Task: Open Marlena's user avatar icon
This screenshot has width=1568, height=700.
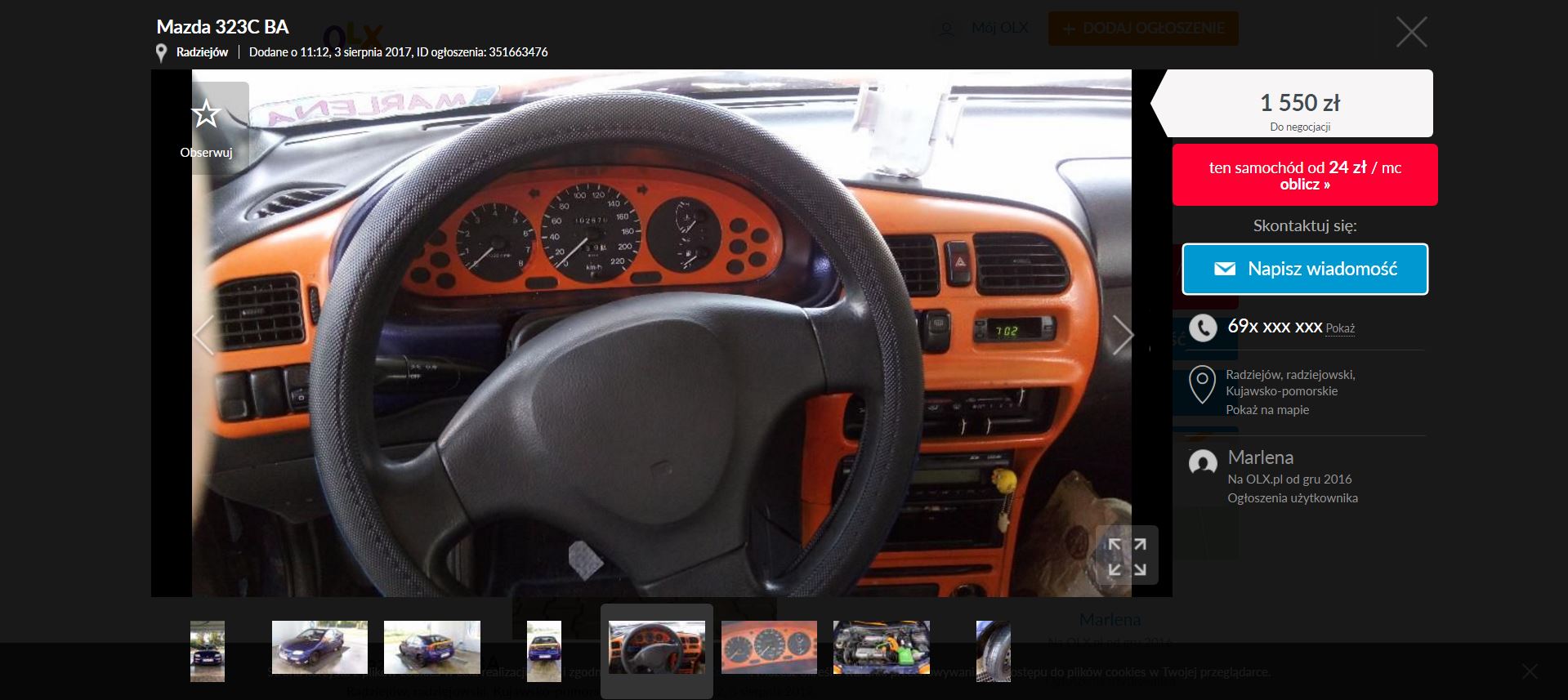Action: click(x=1202, y=464)
